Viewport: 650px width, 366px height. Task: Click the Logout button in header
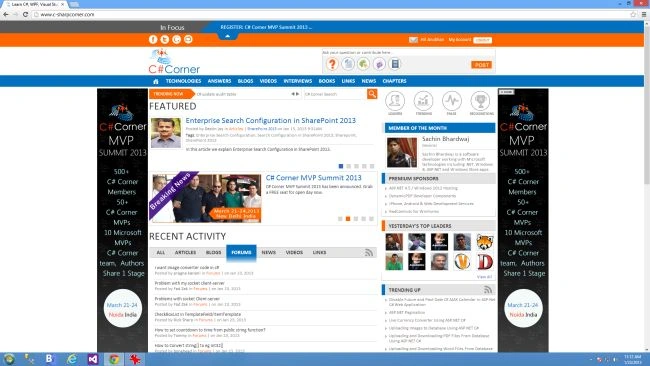(482, 40)
